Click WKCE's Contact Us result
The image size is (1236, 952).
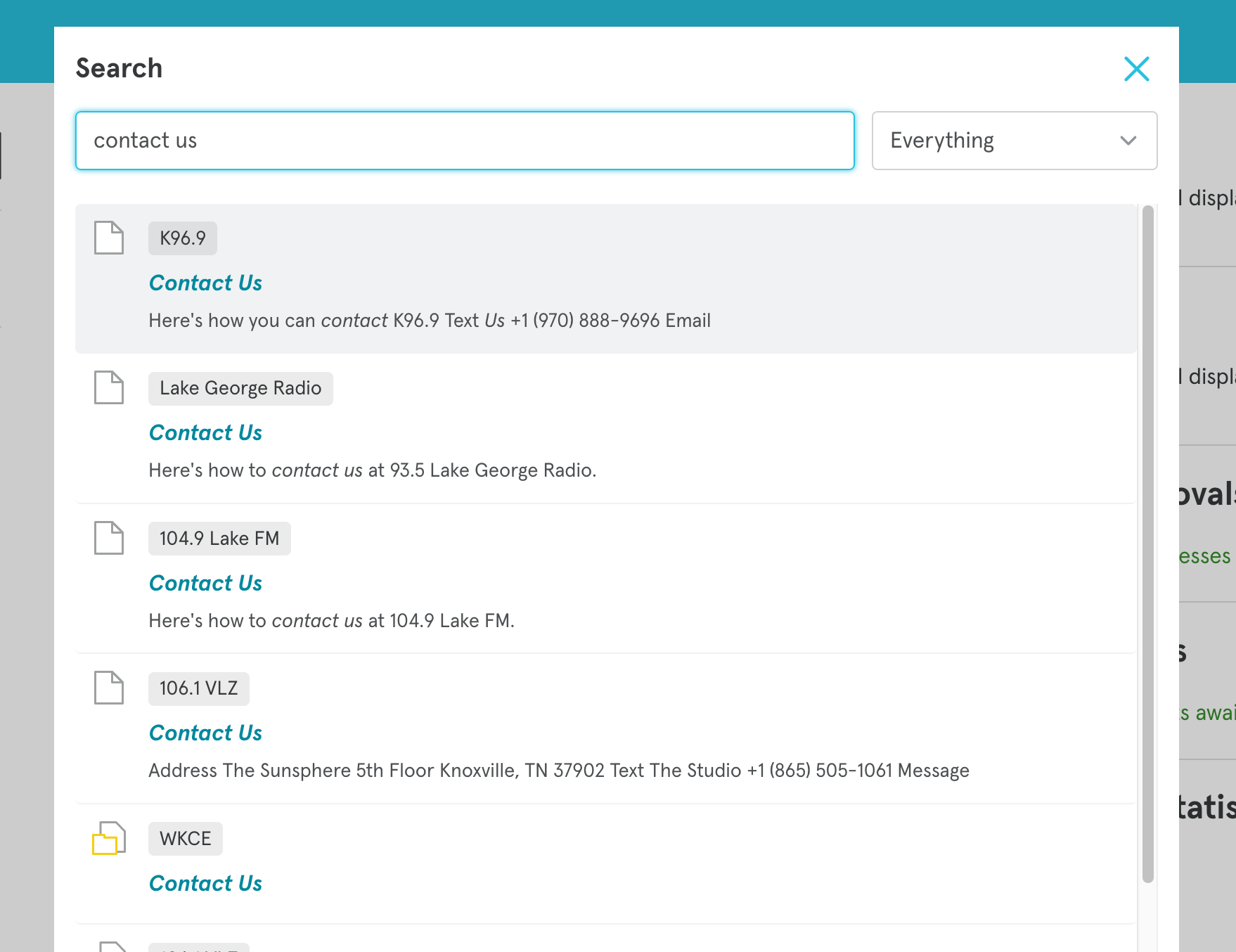point(205,883)
